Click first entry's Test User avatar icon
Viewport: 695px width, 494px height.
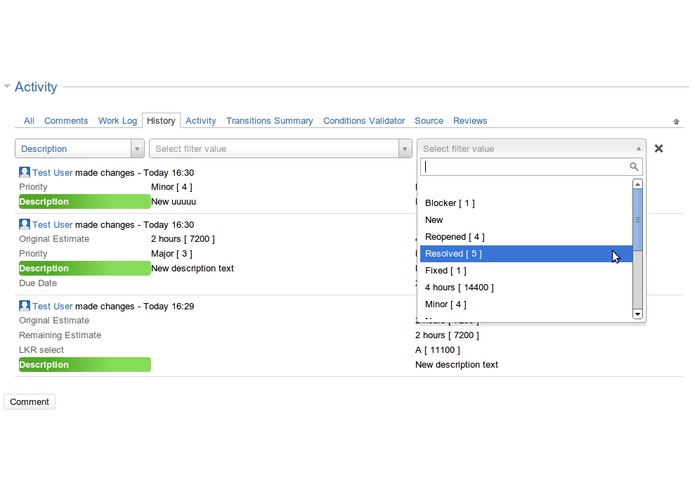(x=24, y=172)
